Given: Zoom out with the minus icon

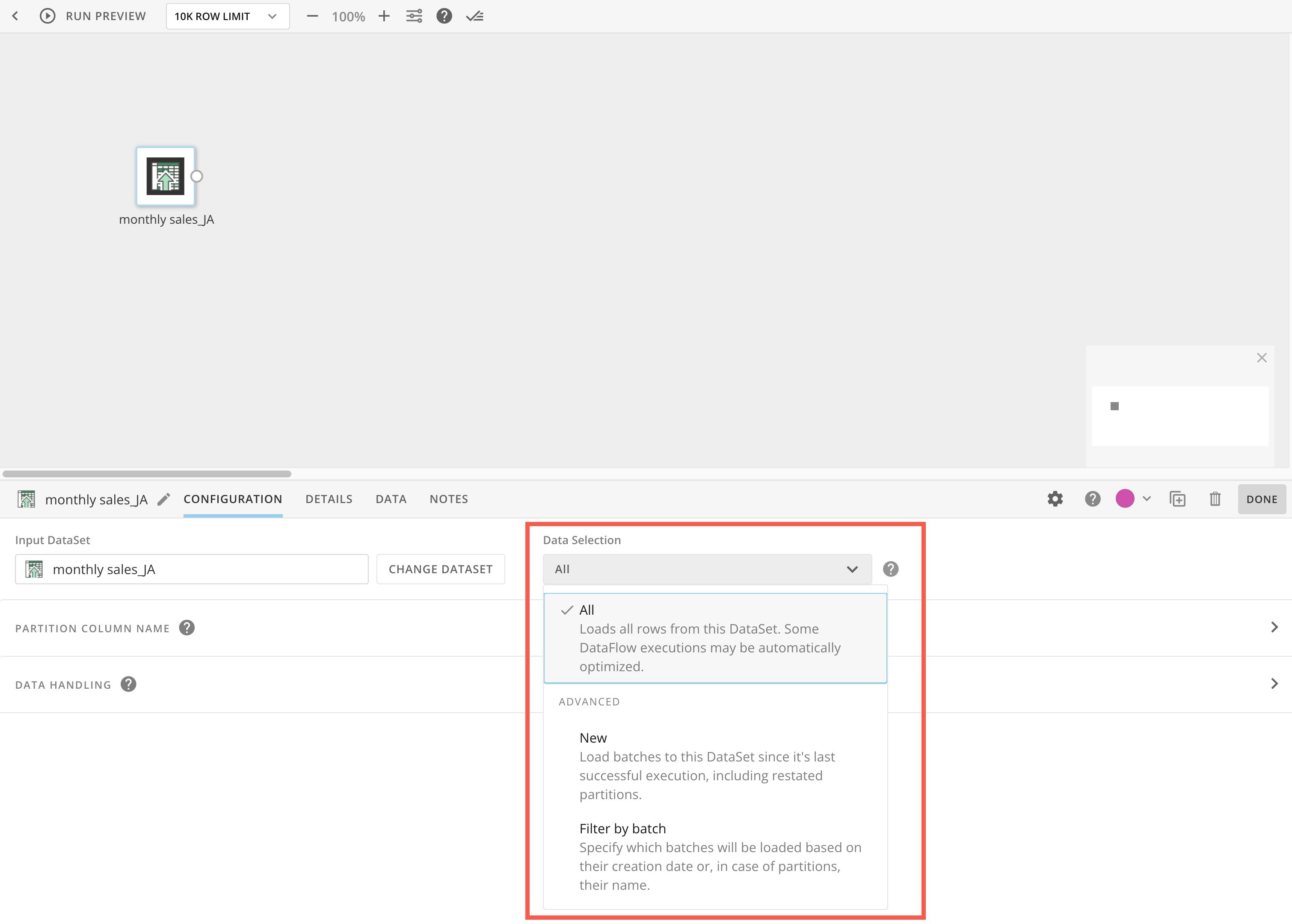Looking at the screenshot, I should (x=312, y=16).
